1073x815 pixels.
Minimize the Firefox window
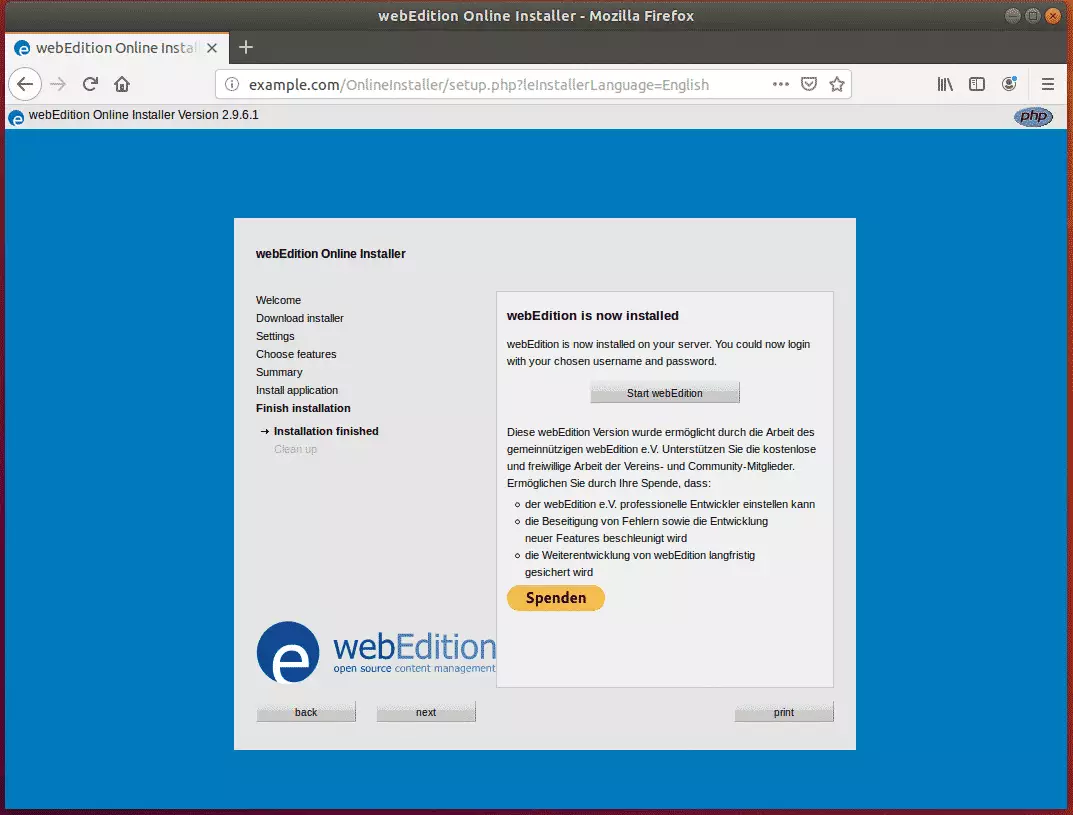click(1013, 16)
